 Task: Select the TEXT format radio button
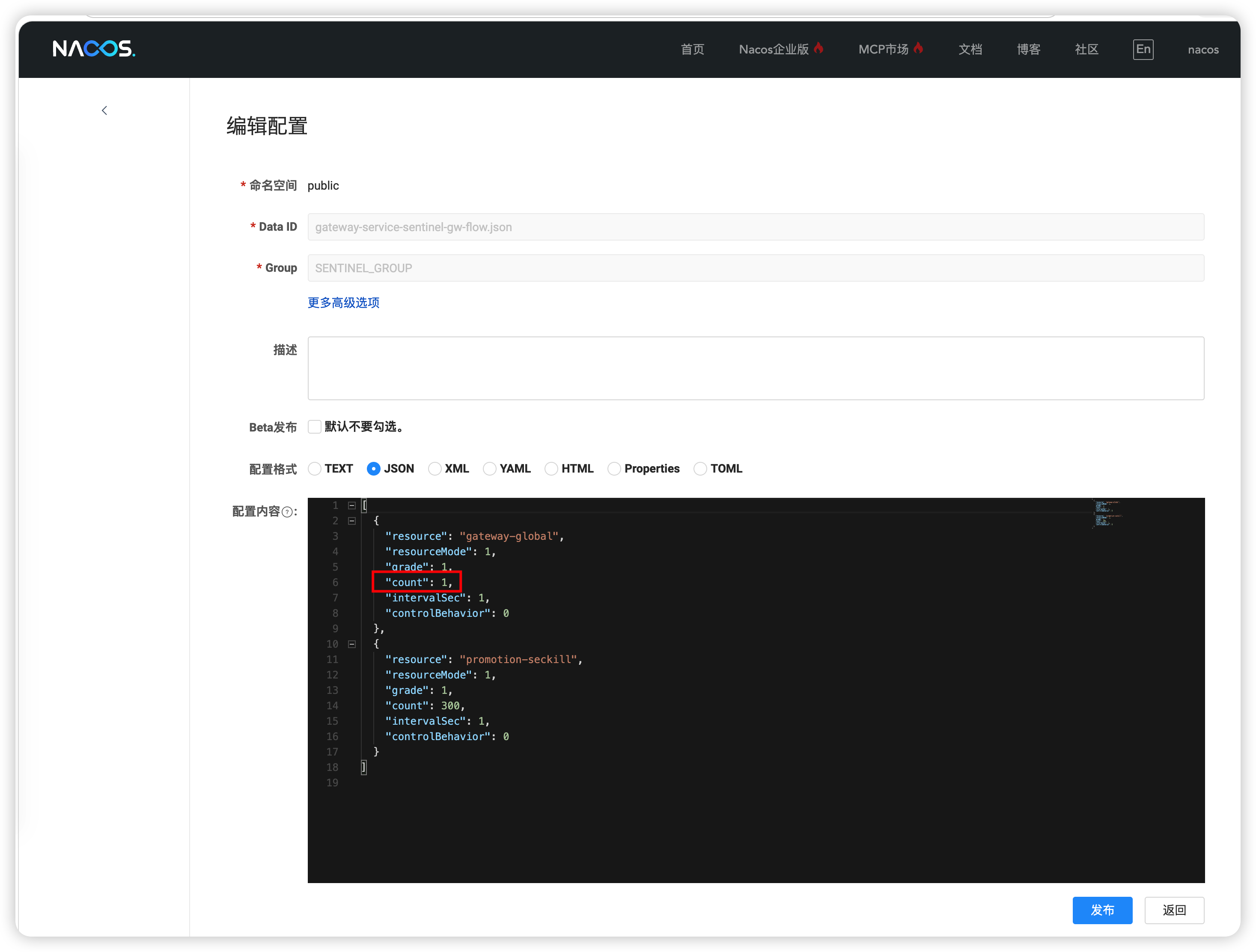click(315, 469)
